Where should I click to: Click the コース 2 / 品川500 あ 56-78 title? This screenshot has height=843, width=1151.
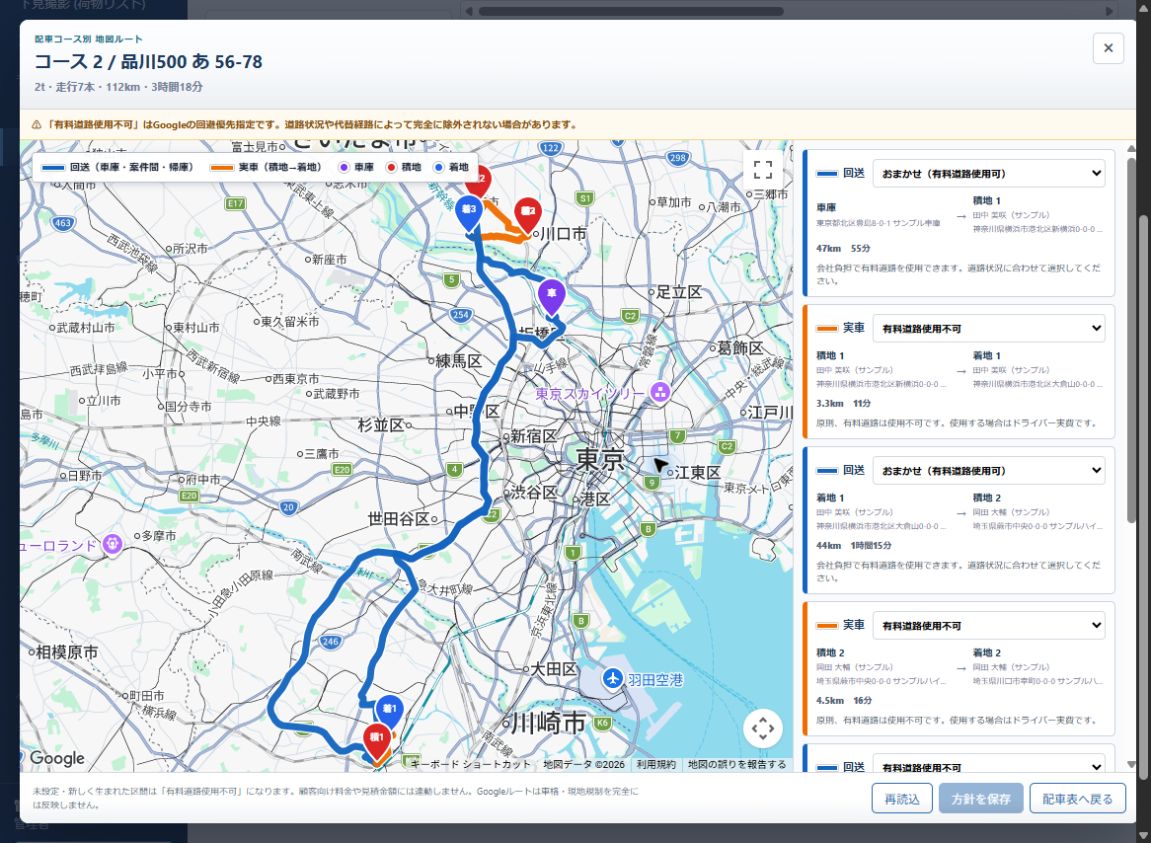(x=148, y=62)
